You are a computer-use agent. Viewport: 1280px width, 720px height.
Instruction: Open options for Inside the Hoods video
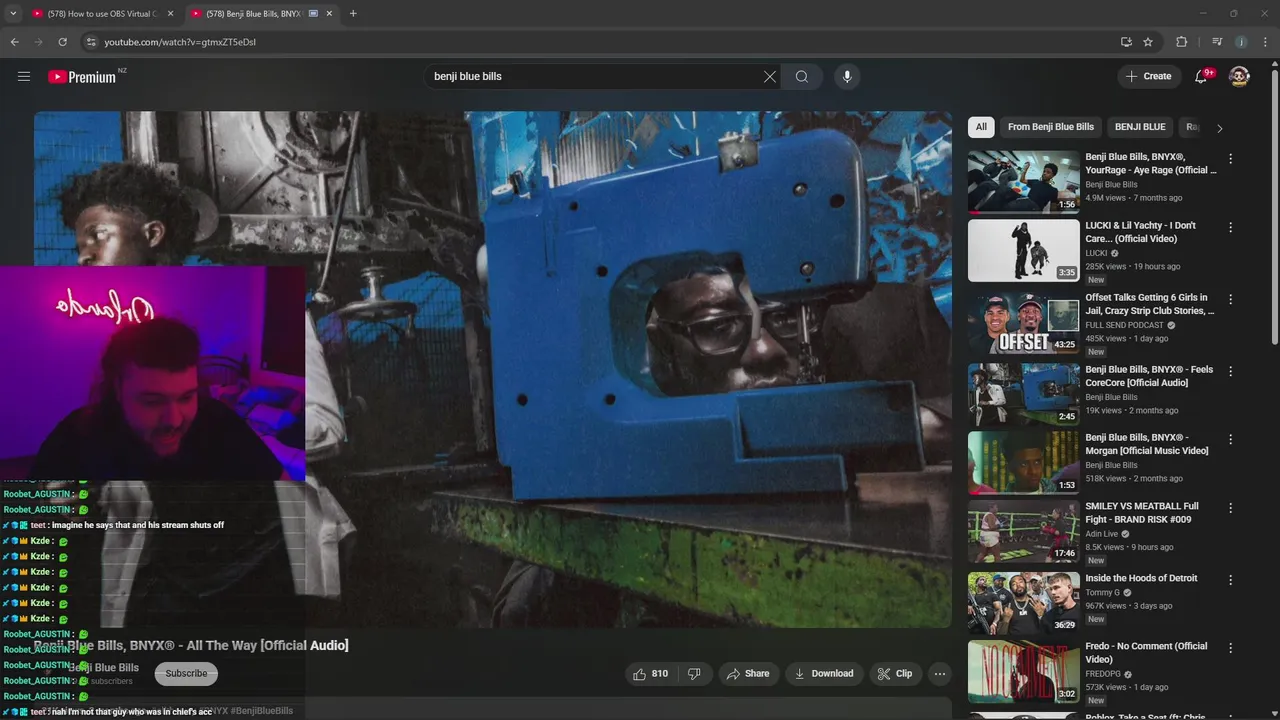click(1230, 580)
